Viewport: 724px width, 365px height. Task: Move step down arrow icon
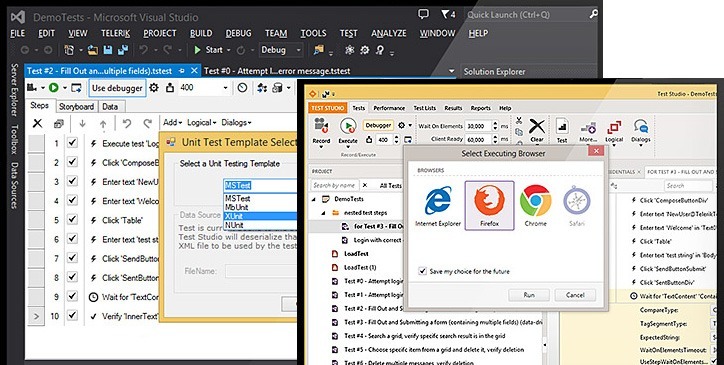point(82,123)
